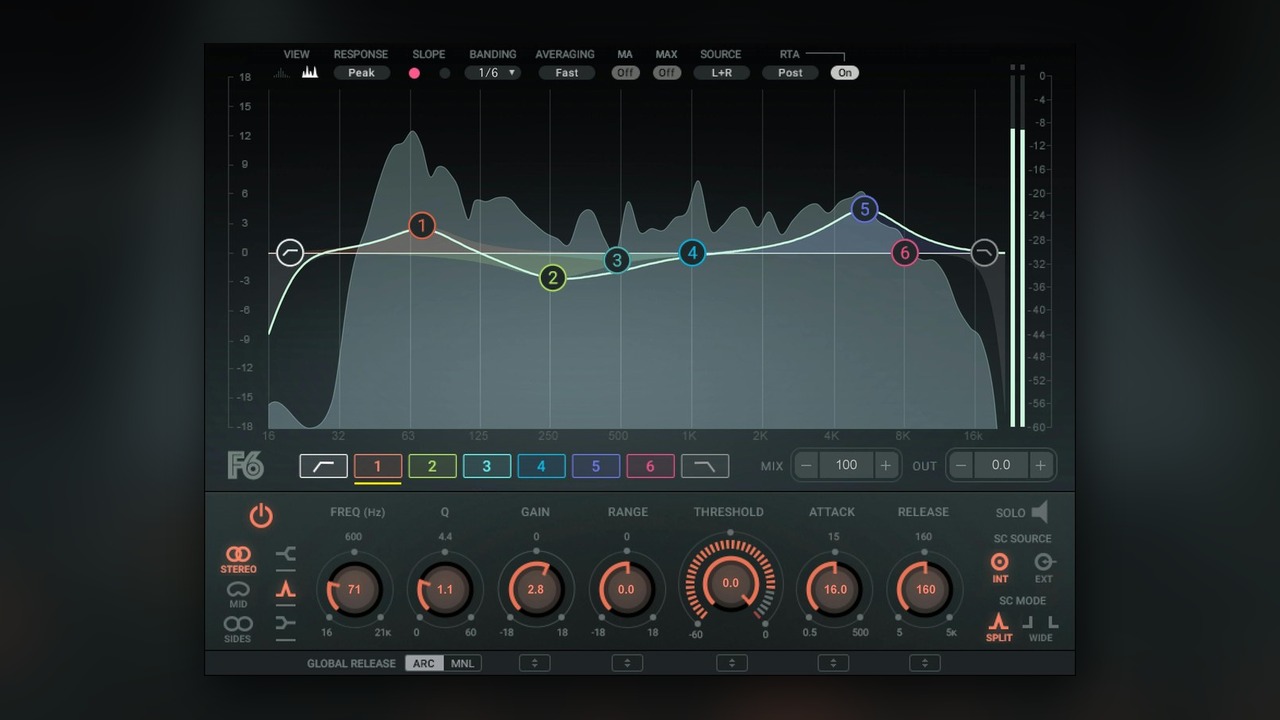Click band 2 node on EQ graph
Image resolution: width=1280 pixels, height=720 pixels.
point(553,278)
